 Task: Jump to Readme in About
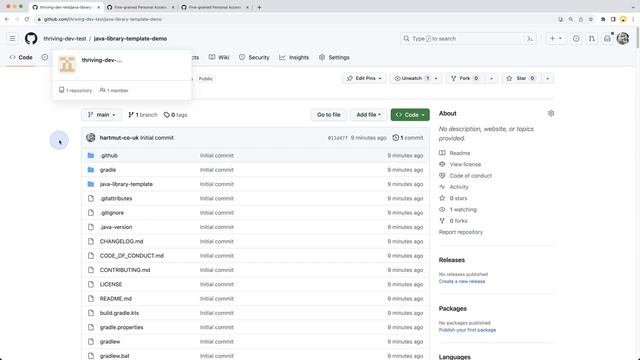455,153
